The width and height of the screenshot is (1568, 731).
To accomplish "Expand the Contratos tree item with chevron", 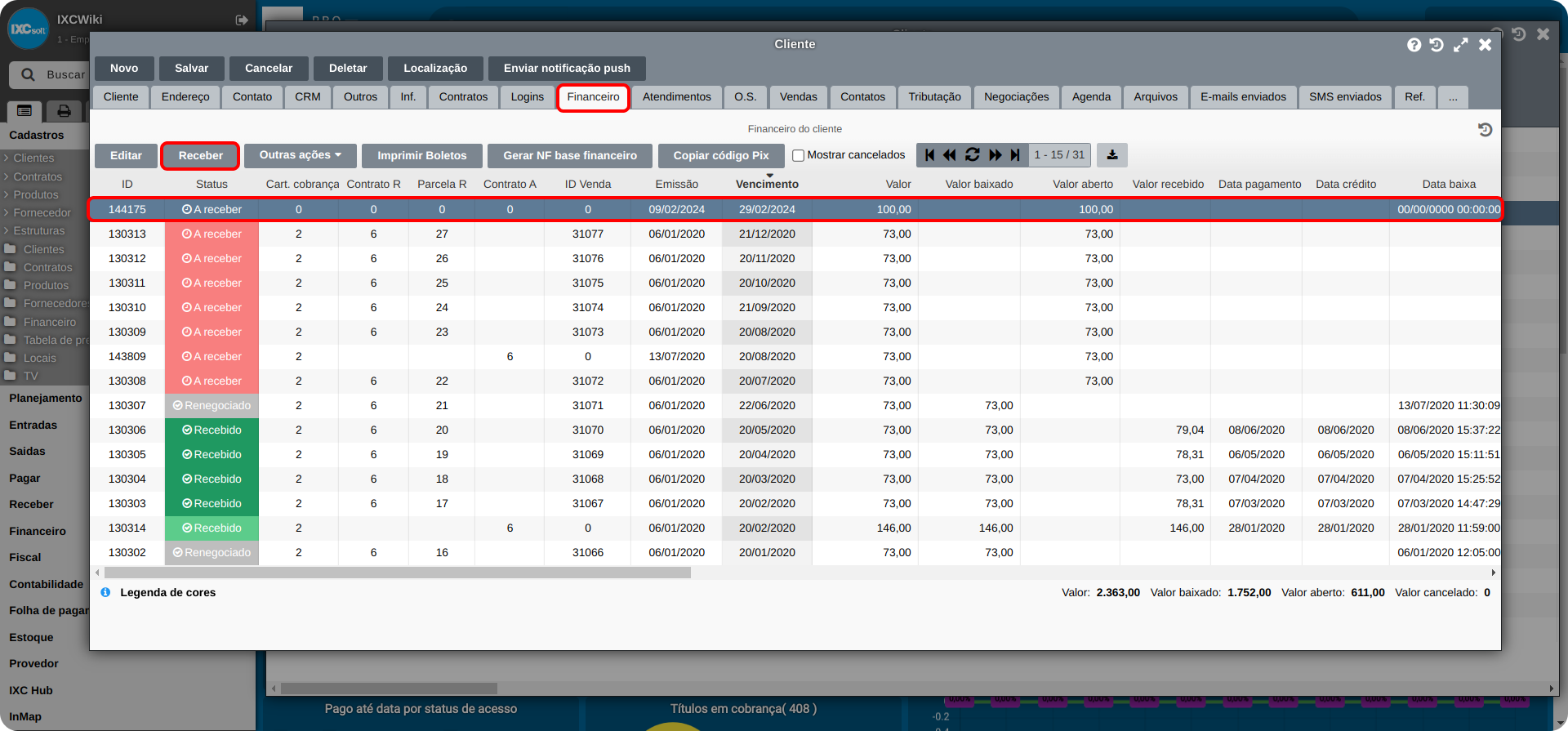I will point(7,176).
